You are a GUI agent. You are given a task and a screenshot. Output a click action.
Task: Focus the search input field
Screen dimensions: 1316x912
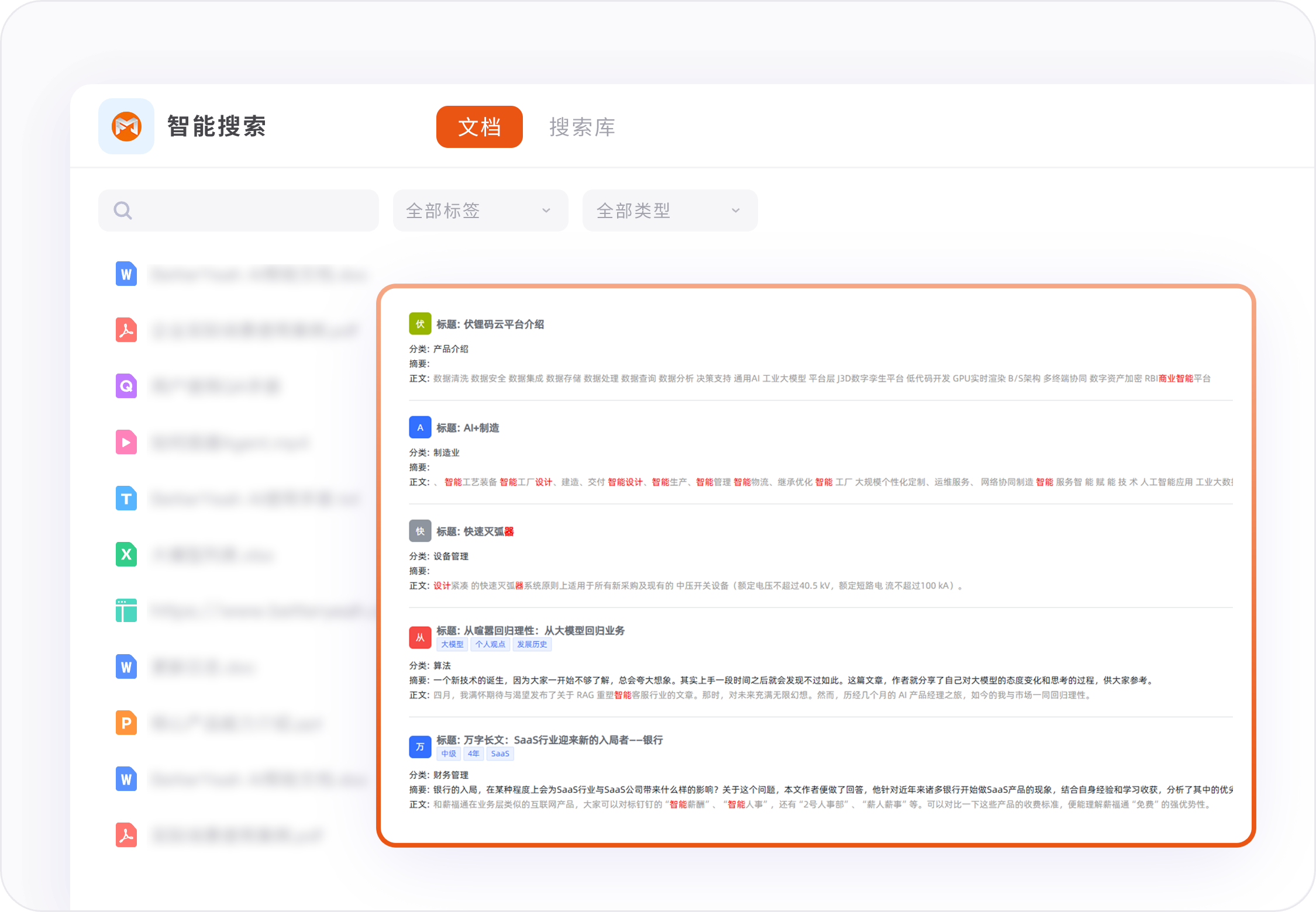pos(252,210)
